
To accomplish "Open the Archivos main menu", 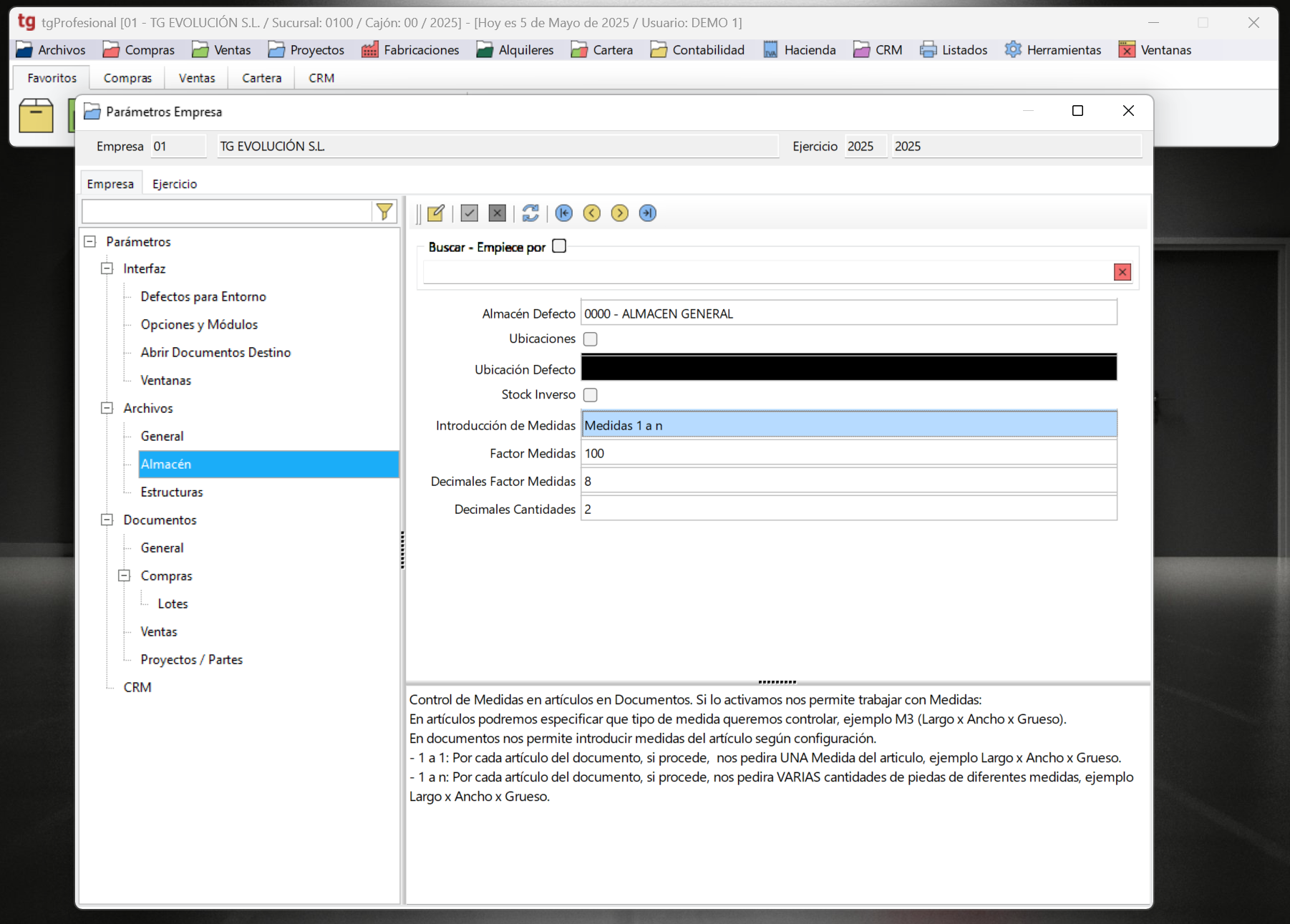I will pyautogui.click(x=51, y=50).
